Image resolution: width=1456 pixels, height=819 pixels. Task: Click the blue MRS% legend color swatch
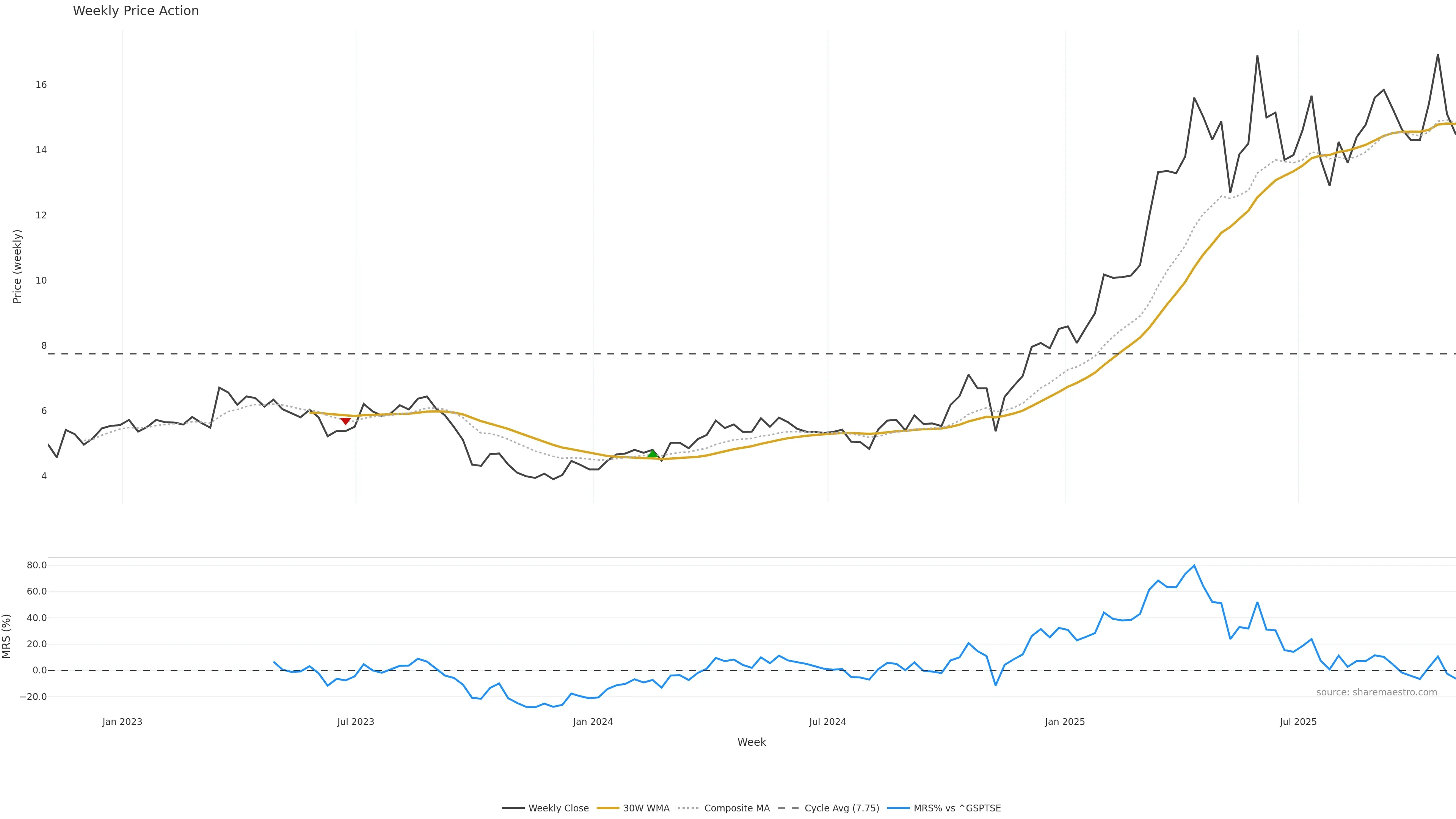tap(898, 808)
